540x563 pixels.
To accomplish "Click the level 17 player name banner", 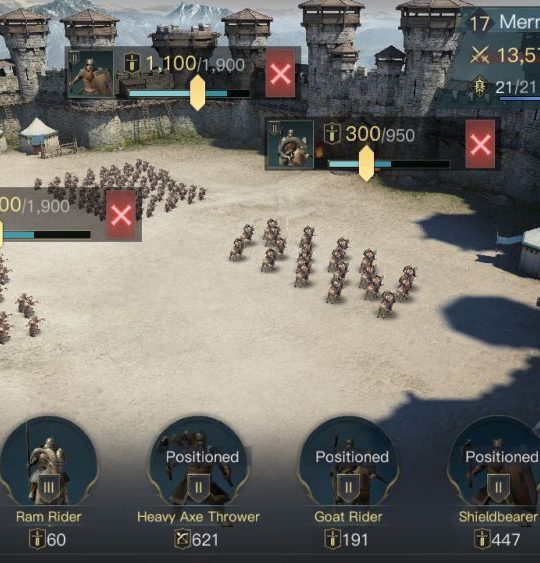I will coord(504,22).
